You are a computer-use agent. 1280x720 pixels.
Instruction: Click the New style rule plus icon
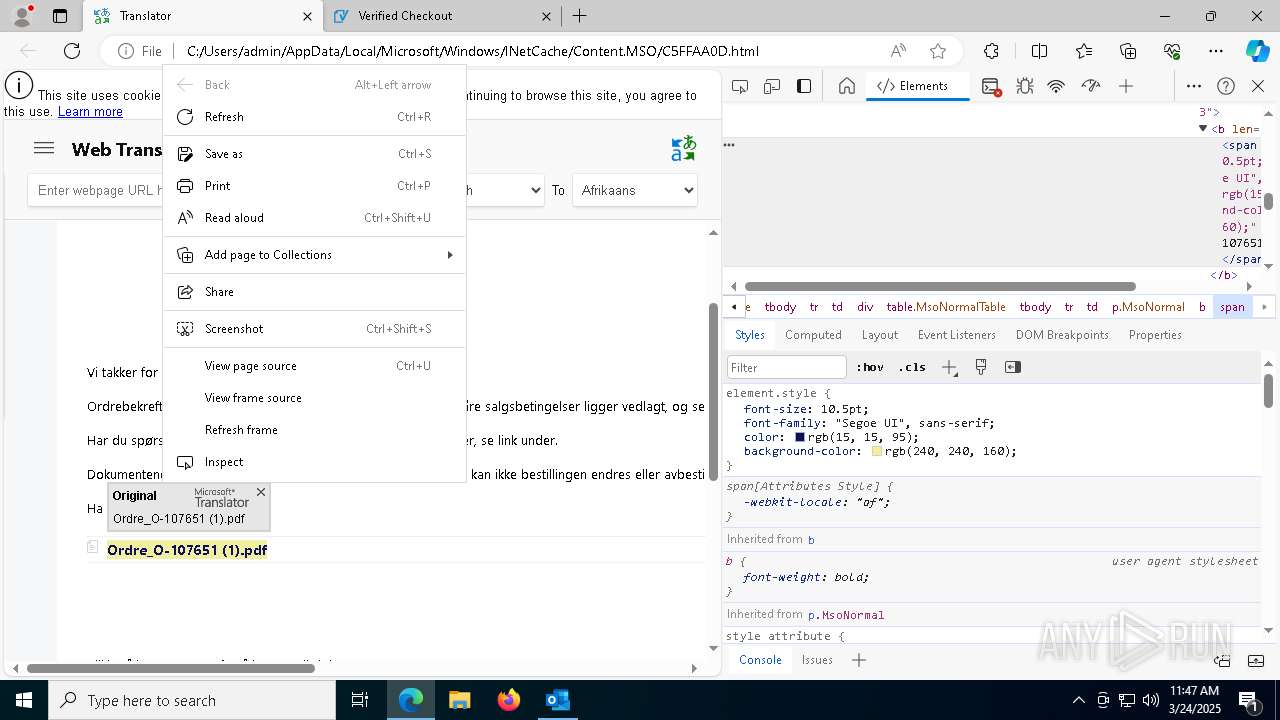[x=949, y=367]
